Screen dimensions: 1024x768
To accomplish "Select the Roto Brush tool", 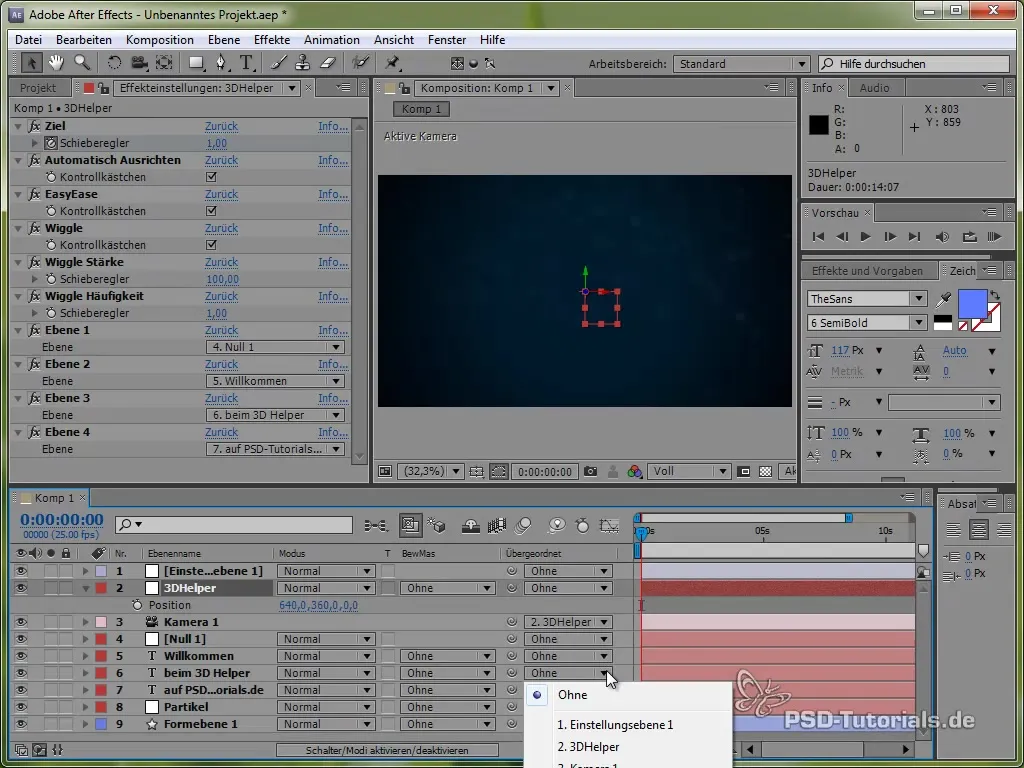I will pyautogui.click(x=360, y=63).
